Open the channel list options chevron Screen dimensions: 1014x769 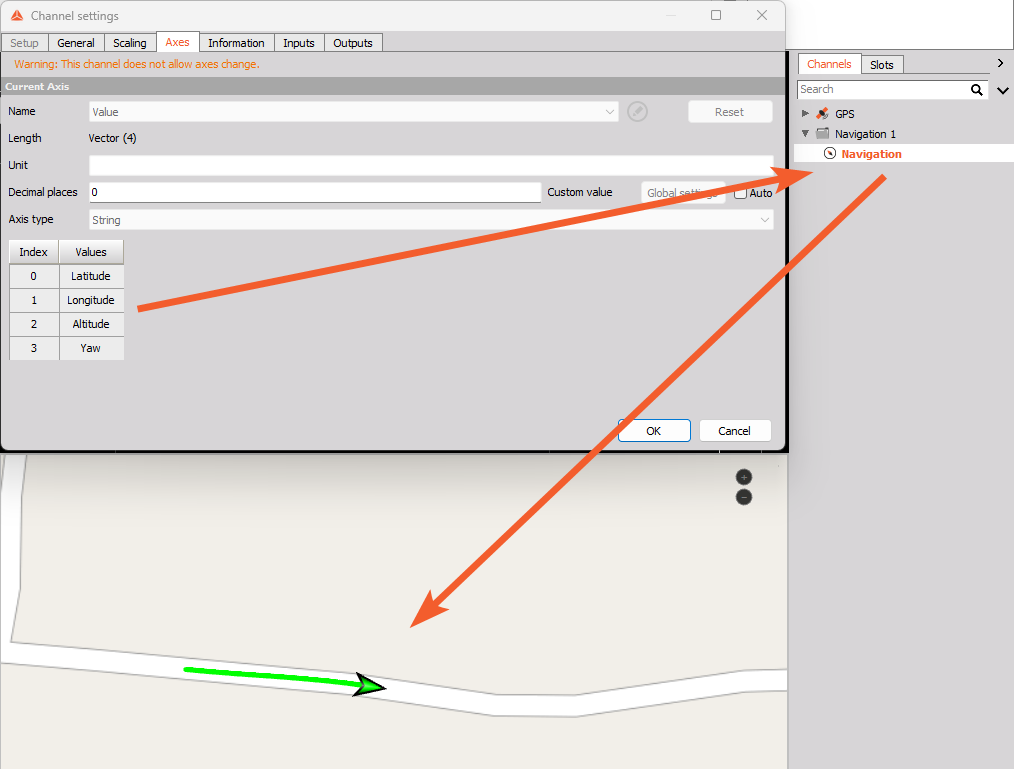(x=1002, y=91)
